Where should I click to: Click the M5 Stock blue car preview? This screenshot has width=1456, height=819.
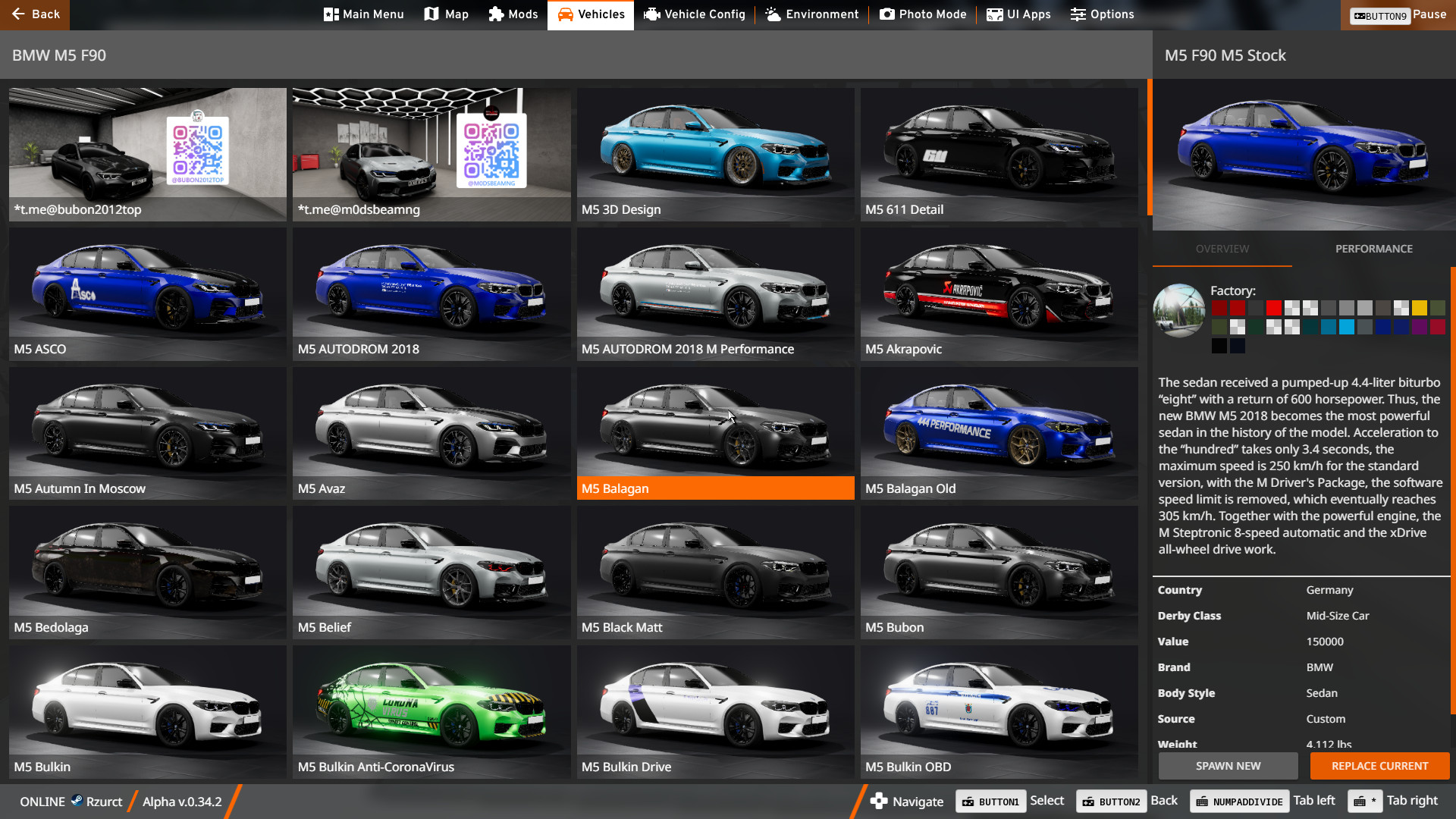click(1304, 155)
